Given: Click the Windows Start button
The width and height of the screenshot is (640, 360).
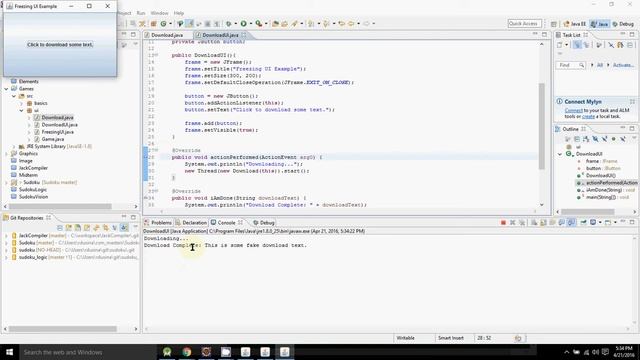Looking at the screenshot, I should (x=9, y=352).
